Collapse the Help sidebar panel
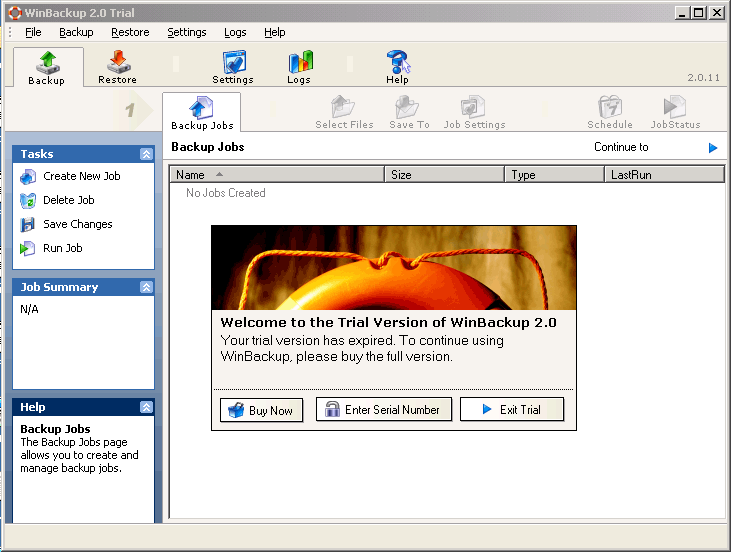731x552 pixels. coord(146,407)
